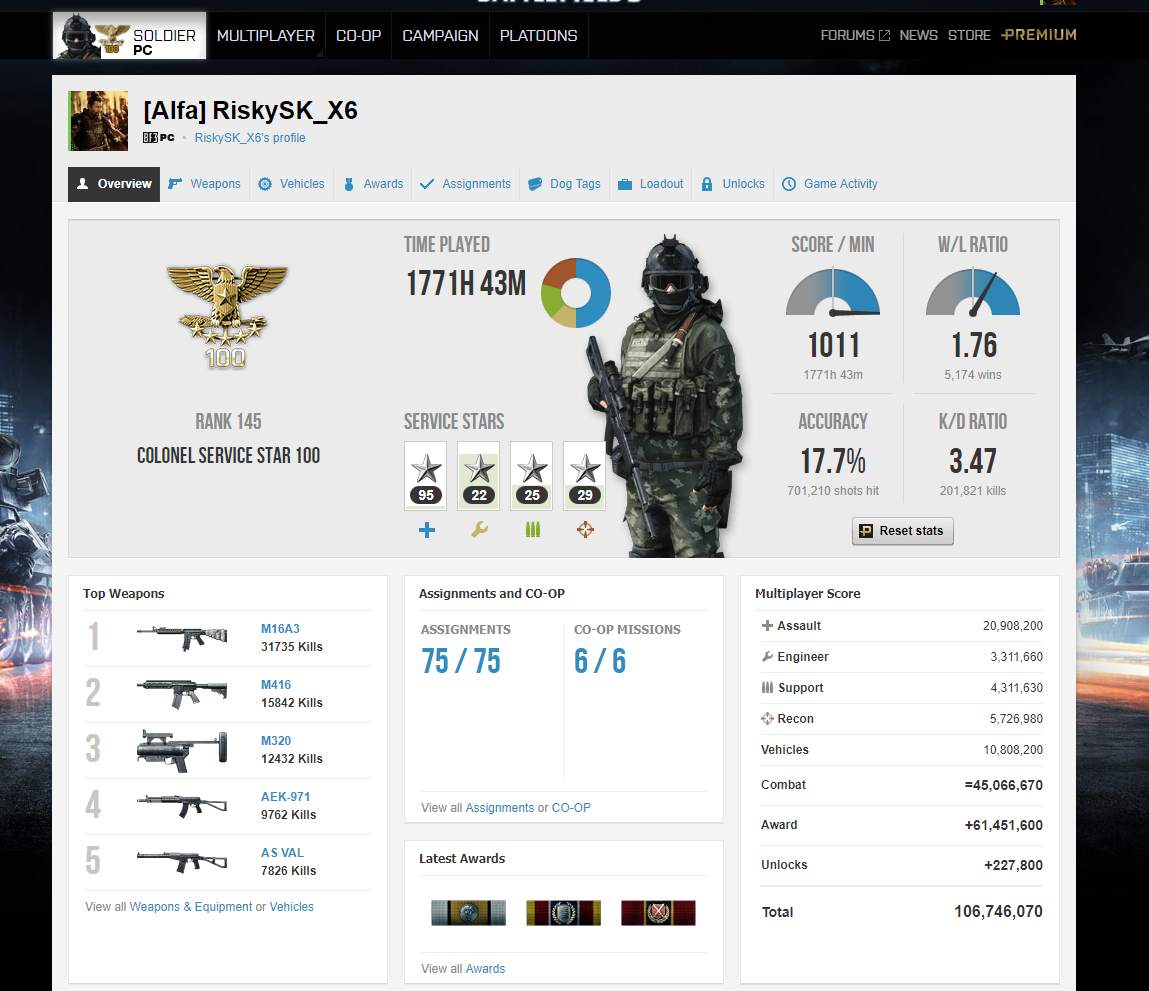The height and width of the screenshot is (991, 1149).
Task: Click the AS VAL weapon image
Action: click(x=182, y=861)
